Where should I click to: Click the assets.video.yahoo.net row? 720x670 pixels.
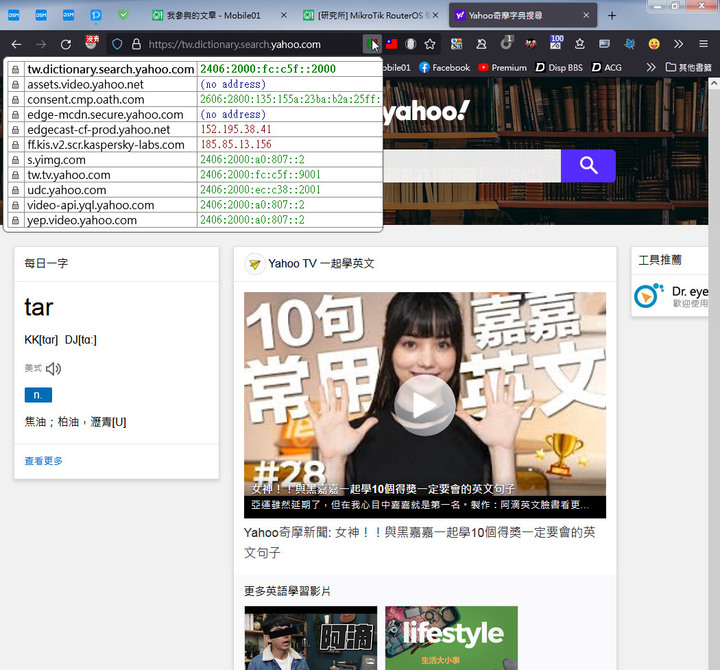[x=195, y=84]
